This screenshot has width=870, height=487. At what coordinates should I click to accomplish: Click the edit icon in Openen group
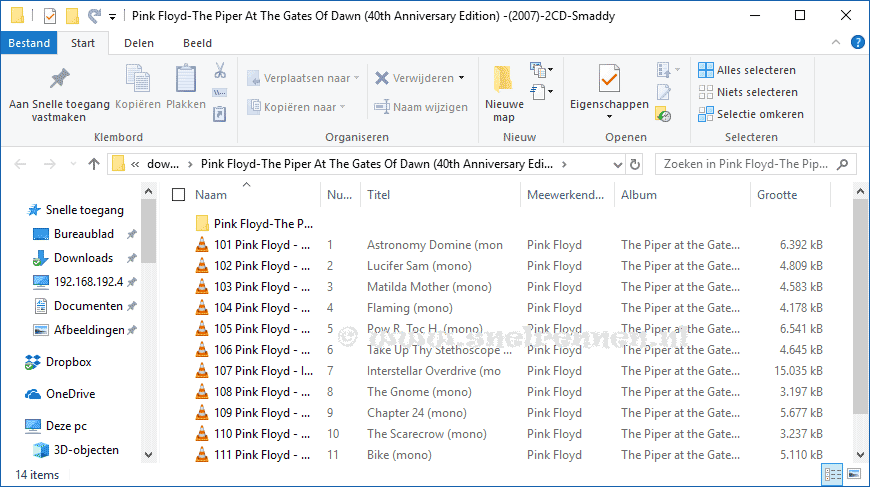(664, 92)
